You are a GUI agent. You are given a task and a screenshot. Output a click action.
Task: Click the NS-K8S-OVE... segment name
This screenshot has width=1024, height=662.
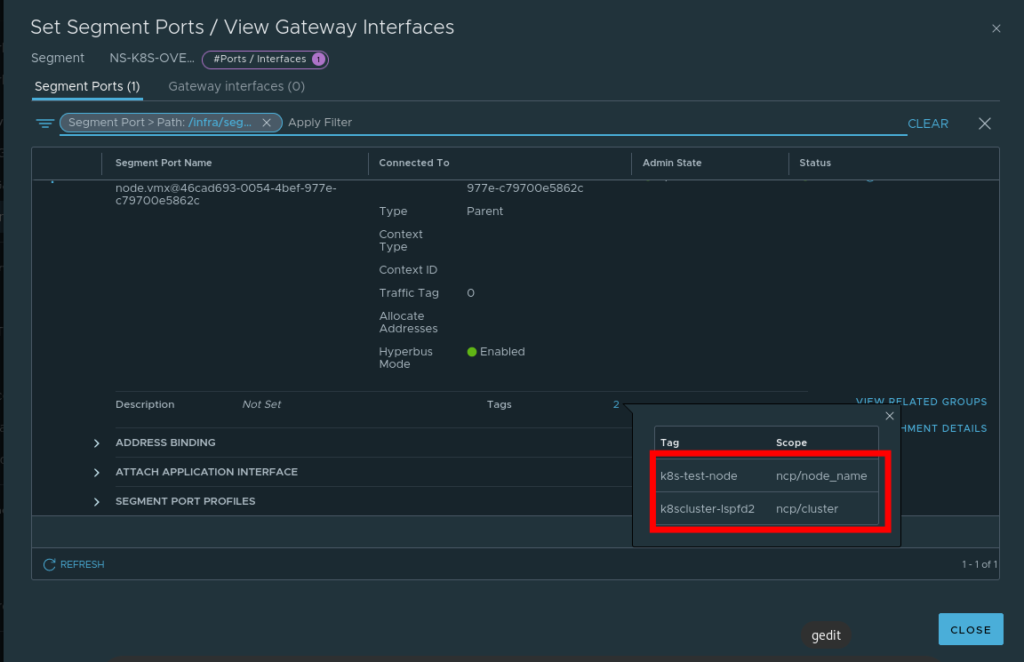(x=152, y=58)
